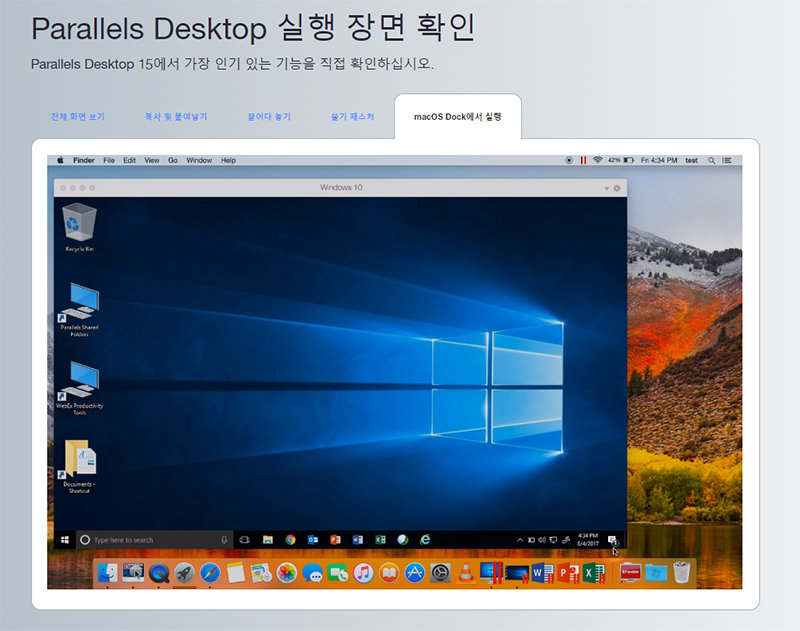800x631 pixels.
Task: Select the Recycle Bin desktop icon
Action: click(x=79, y=227)
